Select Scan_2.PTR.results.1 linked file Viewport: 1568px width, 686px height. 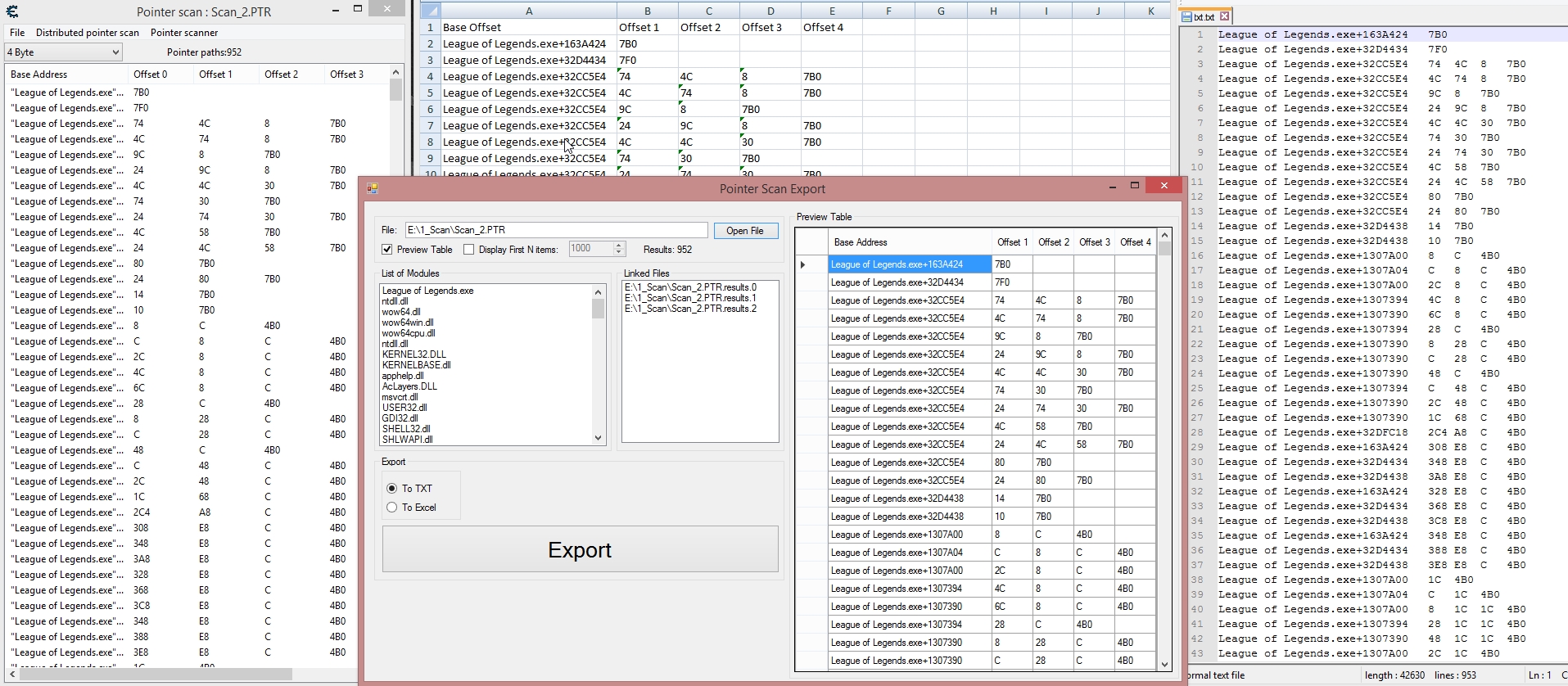coord(690,298)
